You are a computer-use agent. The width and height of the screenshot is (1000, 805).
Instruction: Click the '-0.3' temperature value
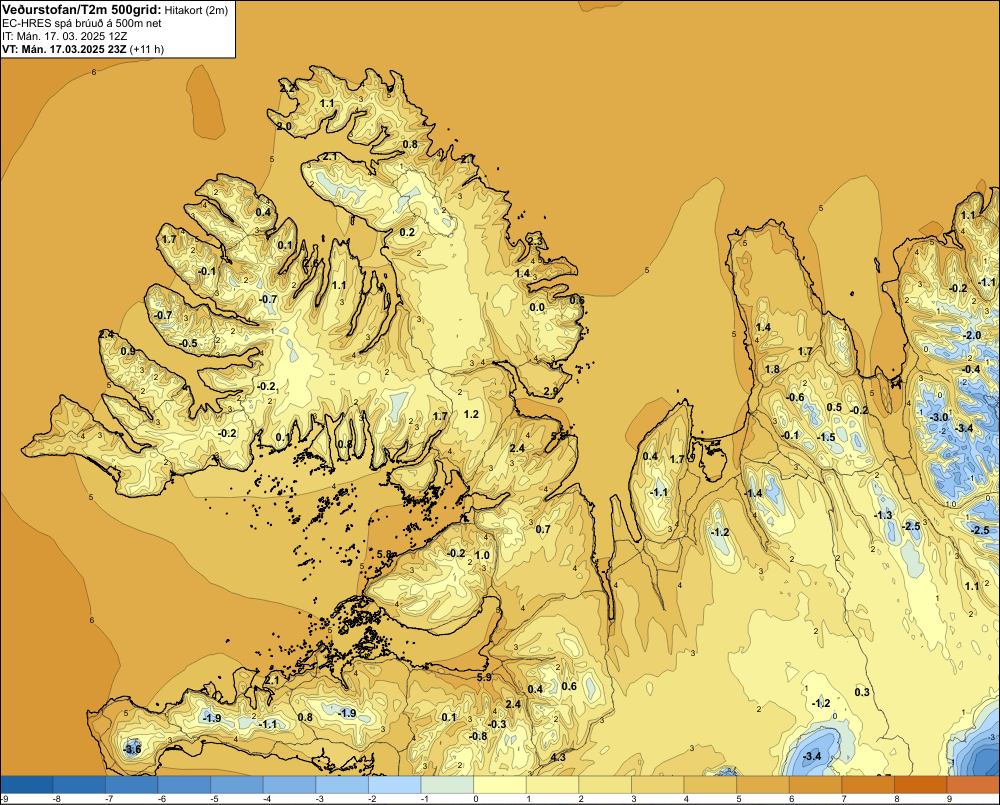(x=497, y=723)
